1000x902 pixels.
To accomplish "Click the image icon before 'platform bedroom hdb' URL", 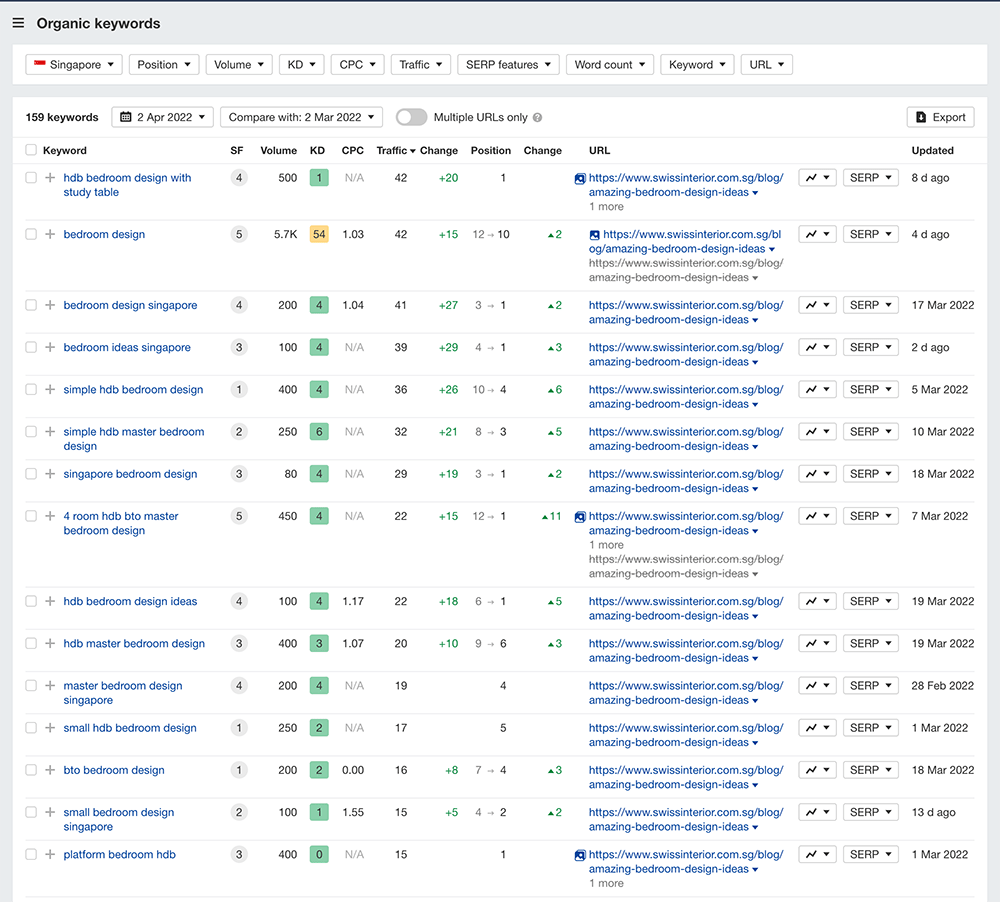I will click(580, 856).
